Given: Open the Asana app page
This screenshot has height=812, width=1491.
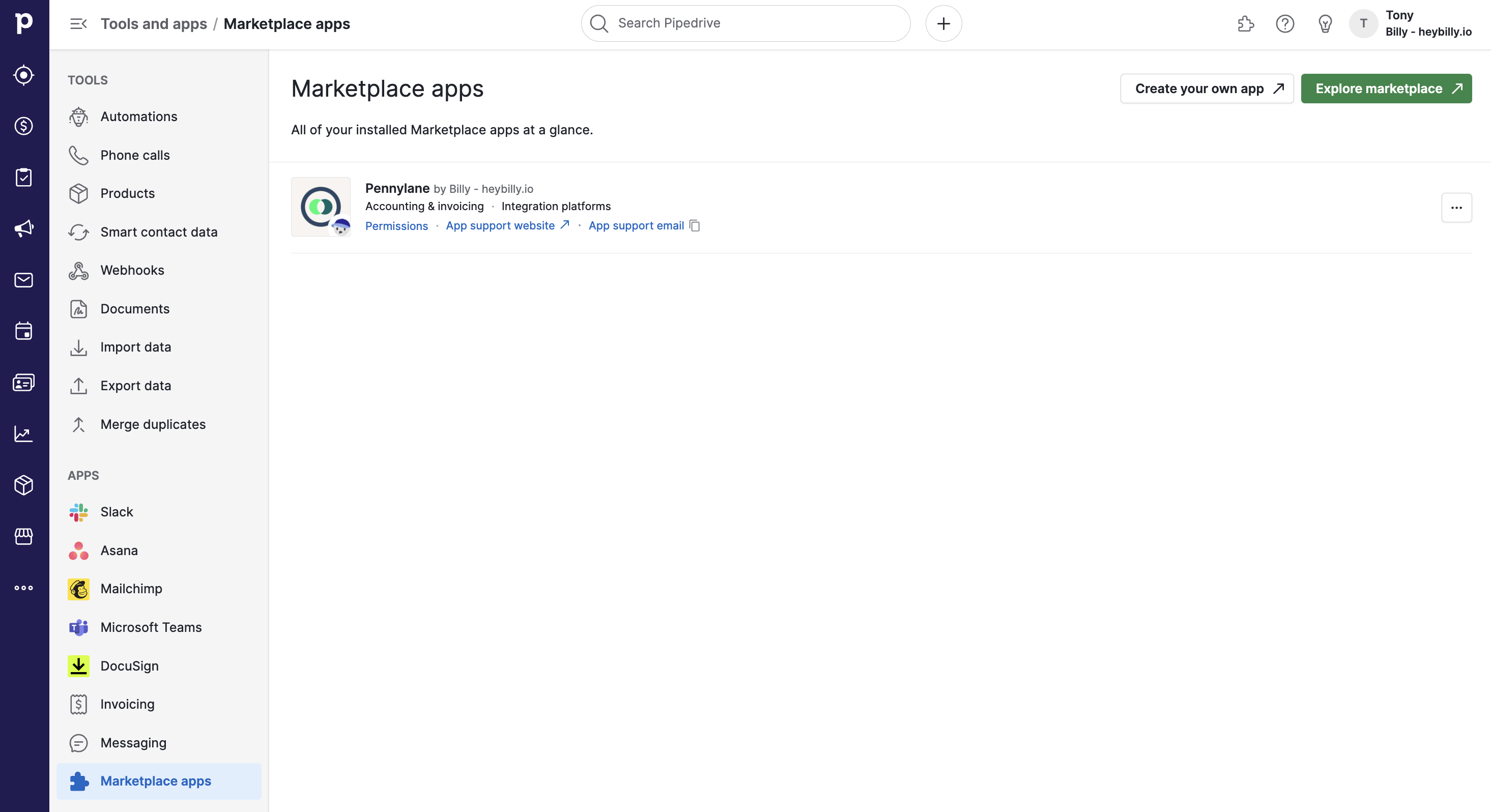Looking at the screenshot, I should 159,550.
